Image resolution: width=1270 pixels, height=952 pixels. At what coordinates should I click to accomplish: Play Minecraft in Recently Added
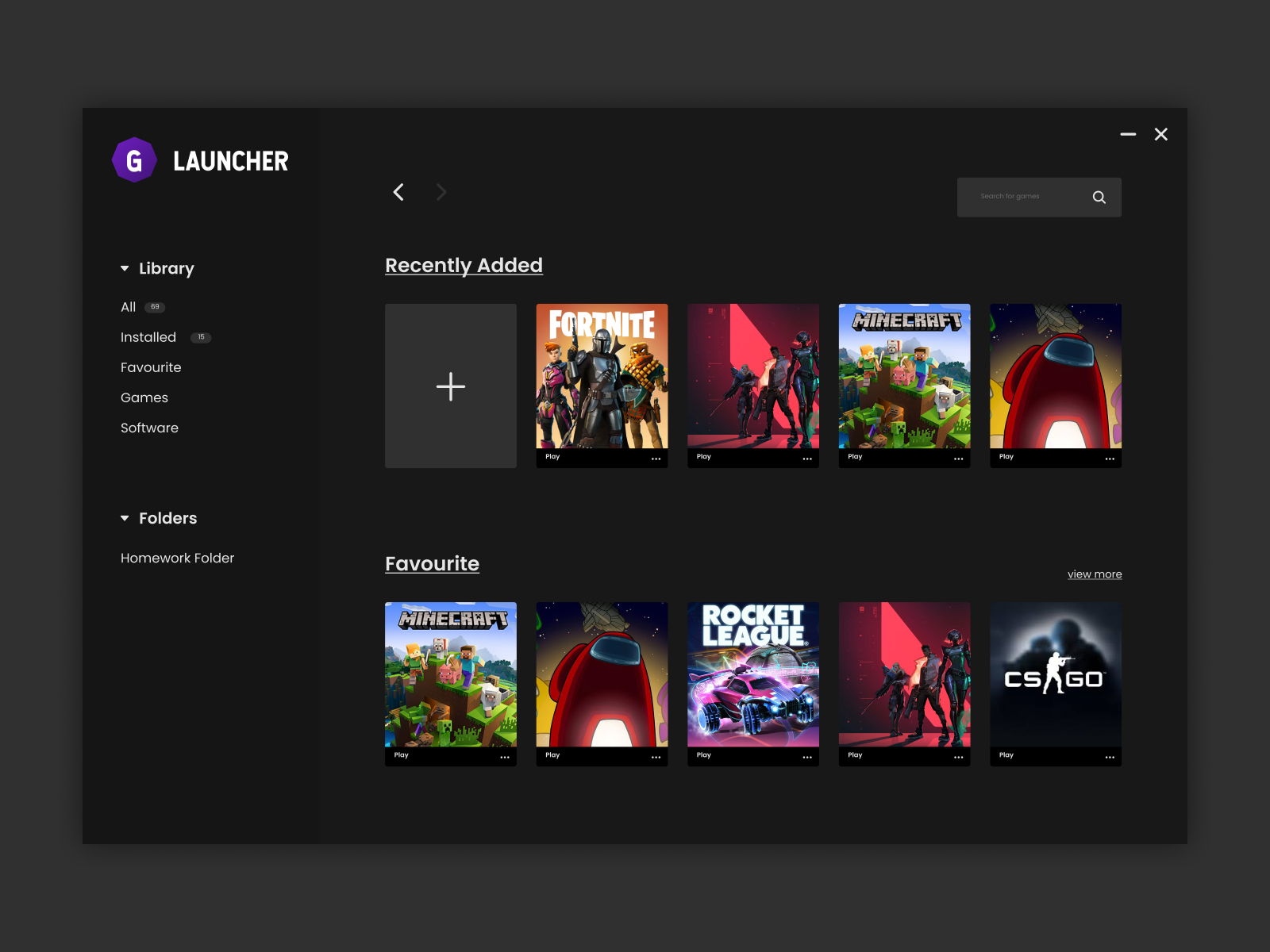855,457
